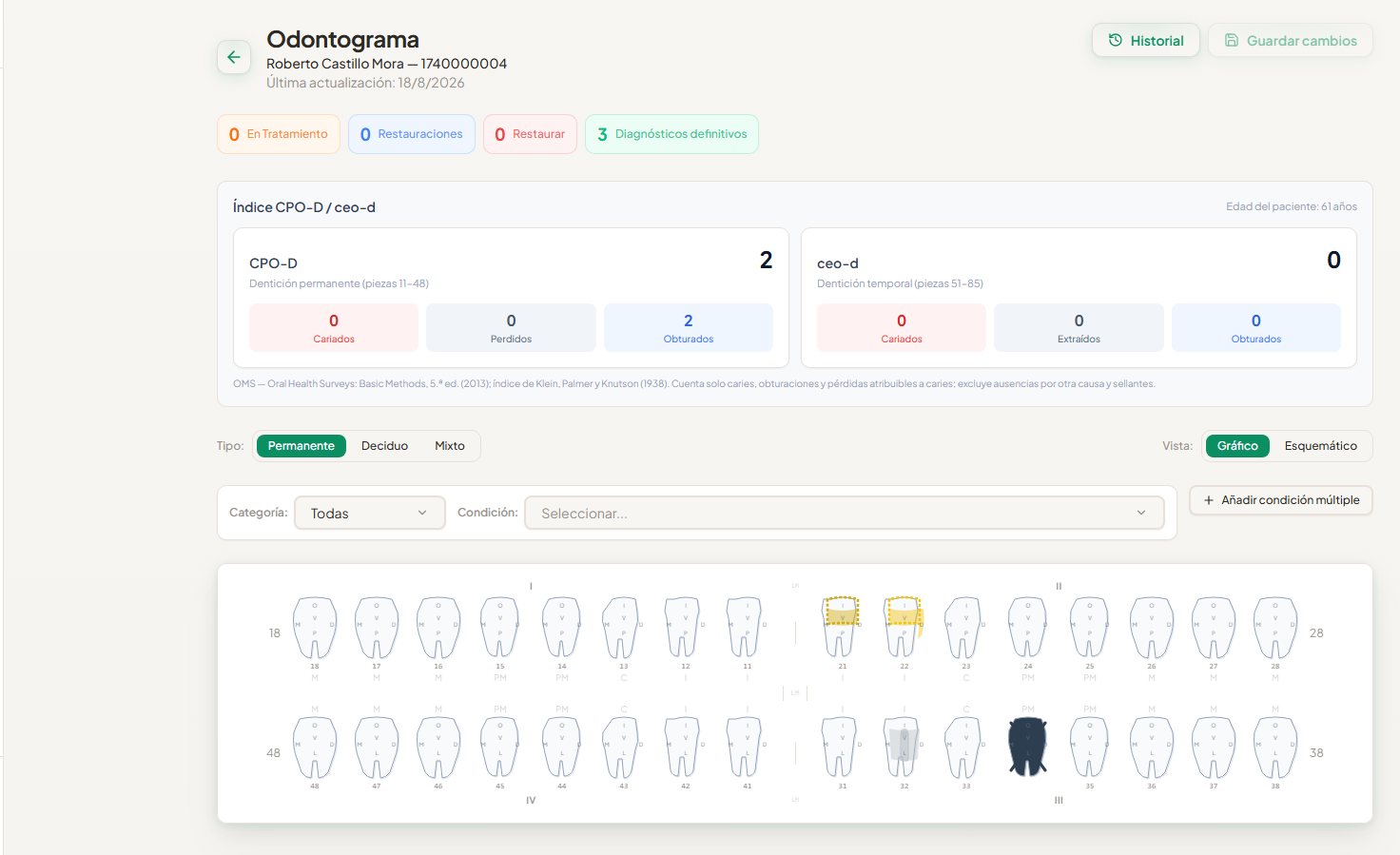
Task: Go back using the arrow button
Action: [234, 57]
